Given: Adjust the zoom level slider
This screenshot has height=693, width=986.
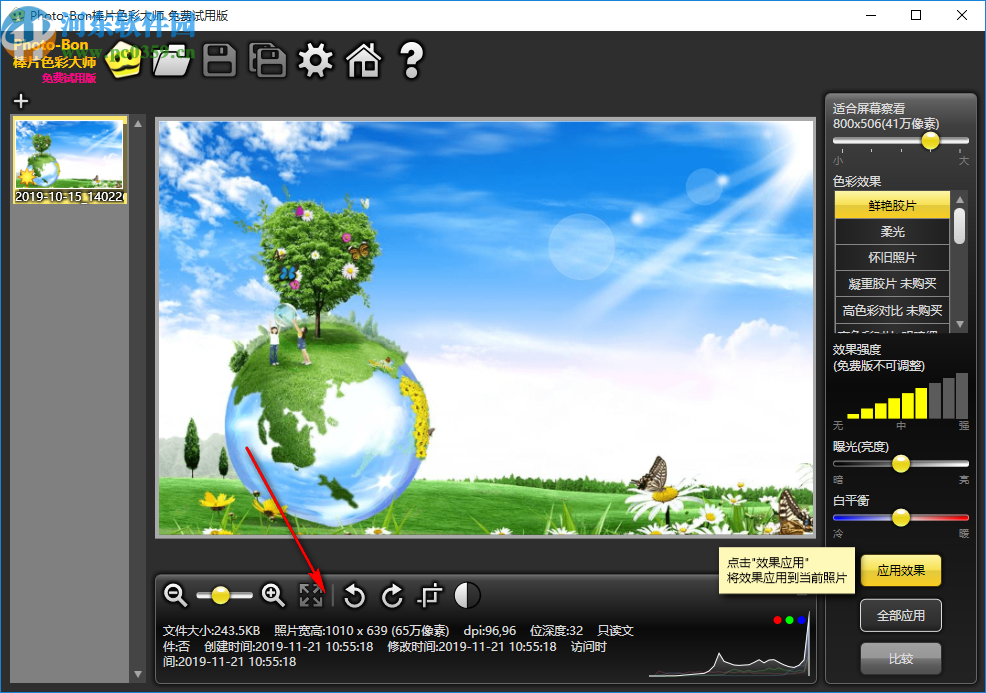Looking at the screenshot, I should coord(224,595).
